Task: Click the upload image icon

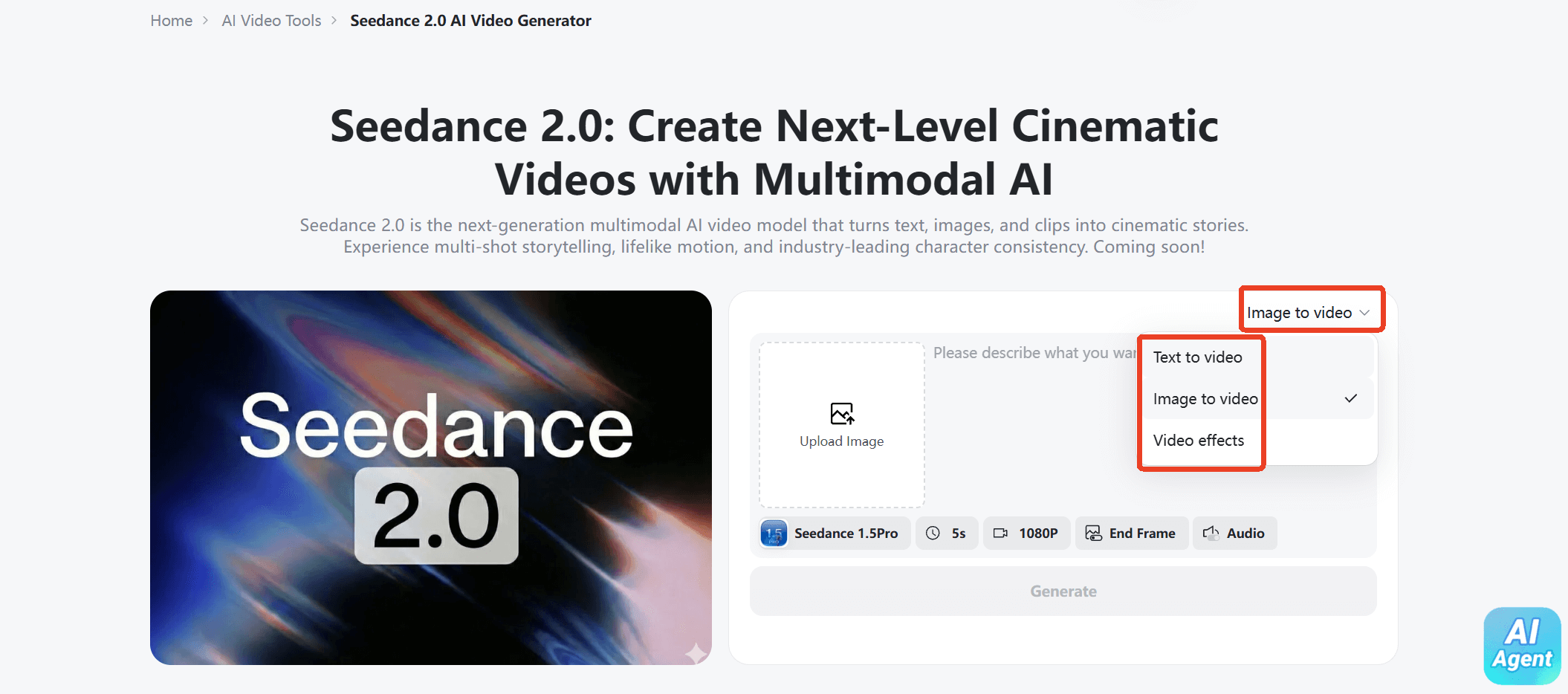Action: tap(841, 413)
